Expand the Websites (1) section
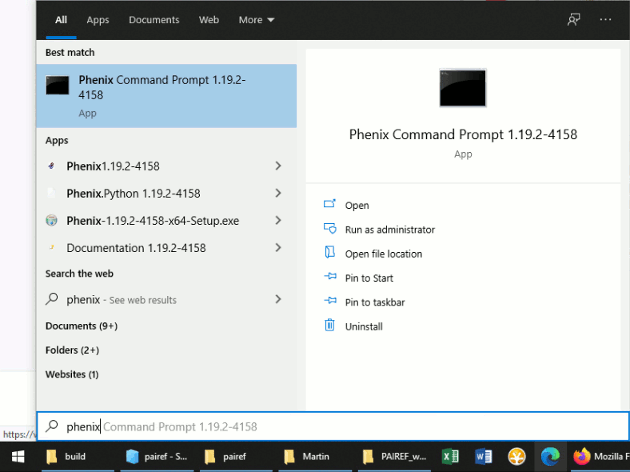 coord(72,374)
